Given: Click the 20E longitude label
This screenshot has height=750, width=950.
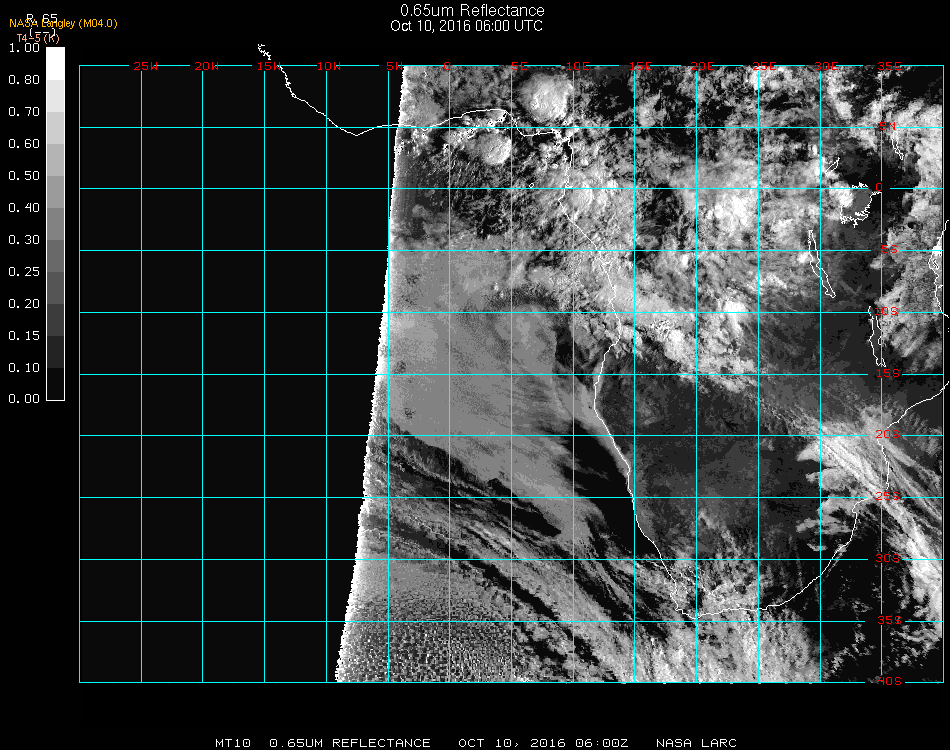Looking at the screenshot, I should click(704, 67).
